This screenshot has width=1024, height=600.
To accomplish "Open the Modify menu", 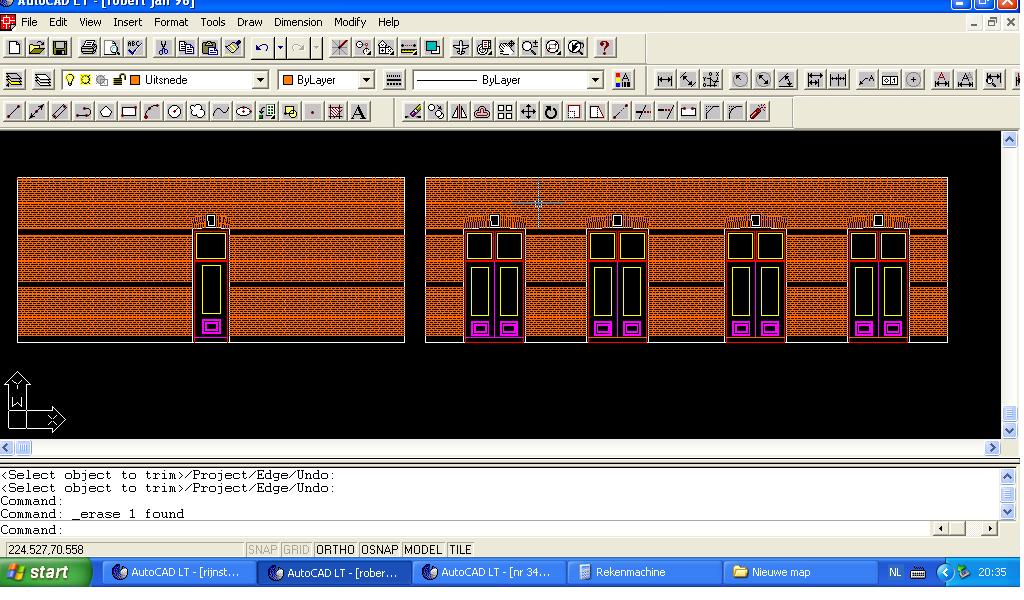I will point(350,22).
